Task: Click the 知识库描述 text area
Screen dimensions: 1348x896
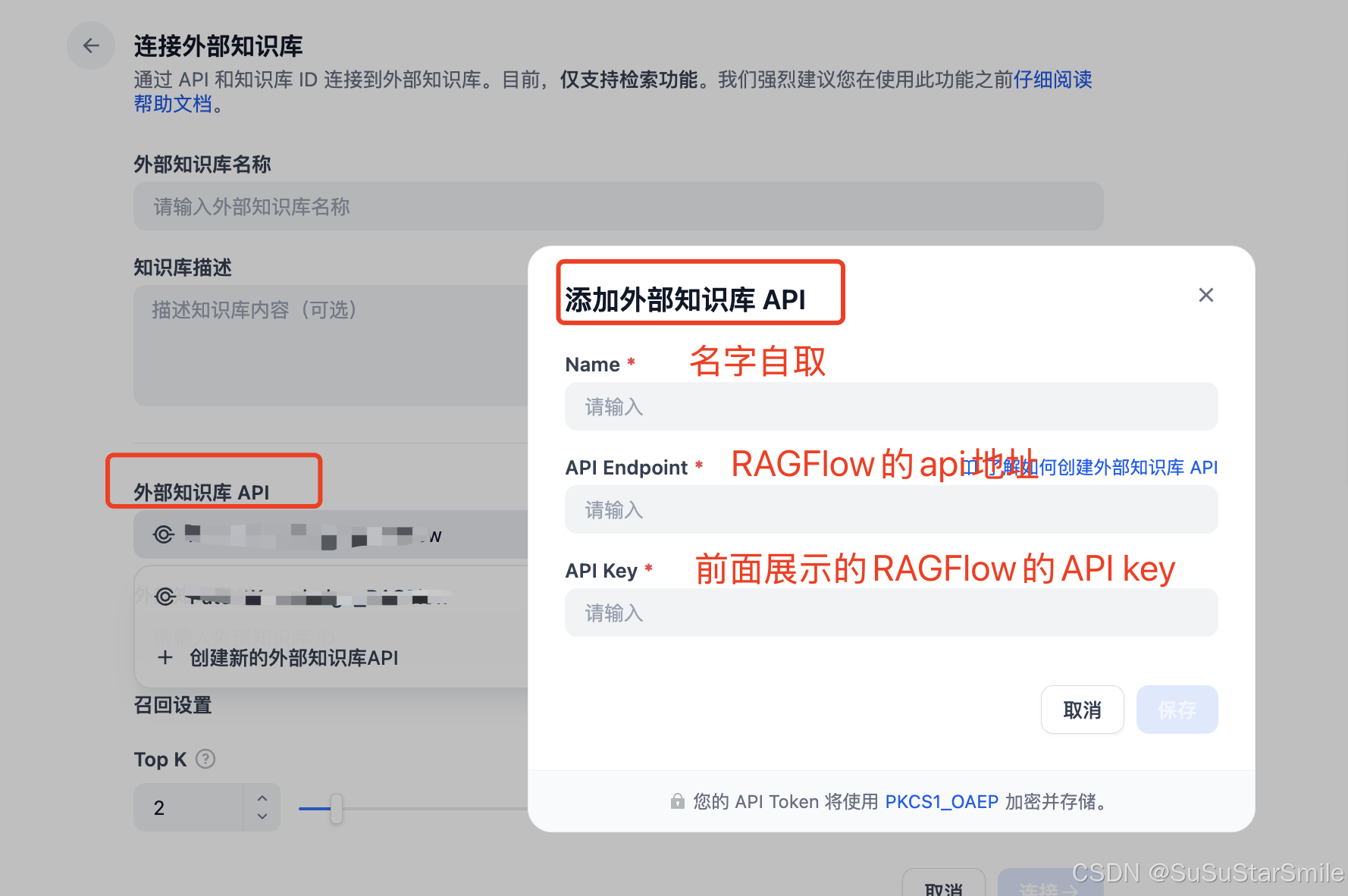Action: point(331,346)
